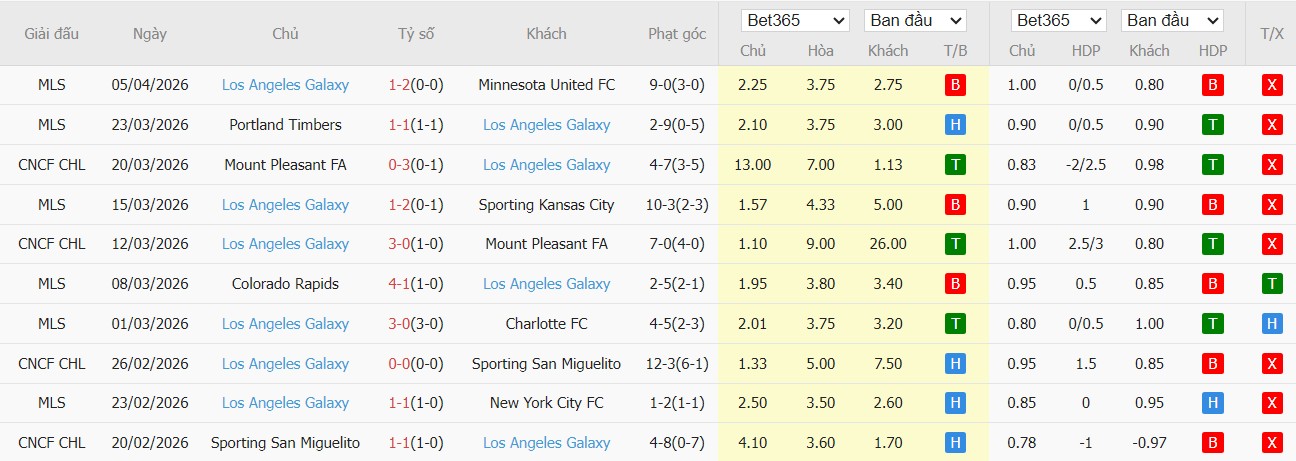Click the 4-1(1-0) Colorado Rapids score
Screen dimensions: 1296x461
[x=416, y=284]
